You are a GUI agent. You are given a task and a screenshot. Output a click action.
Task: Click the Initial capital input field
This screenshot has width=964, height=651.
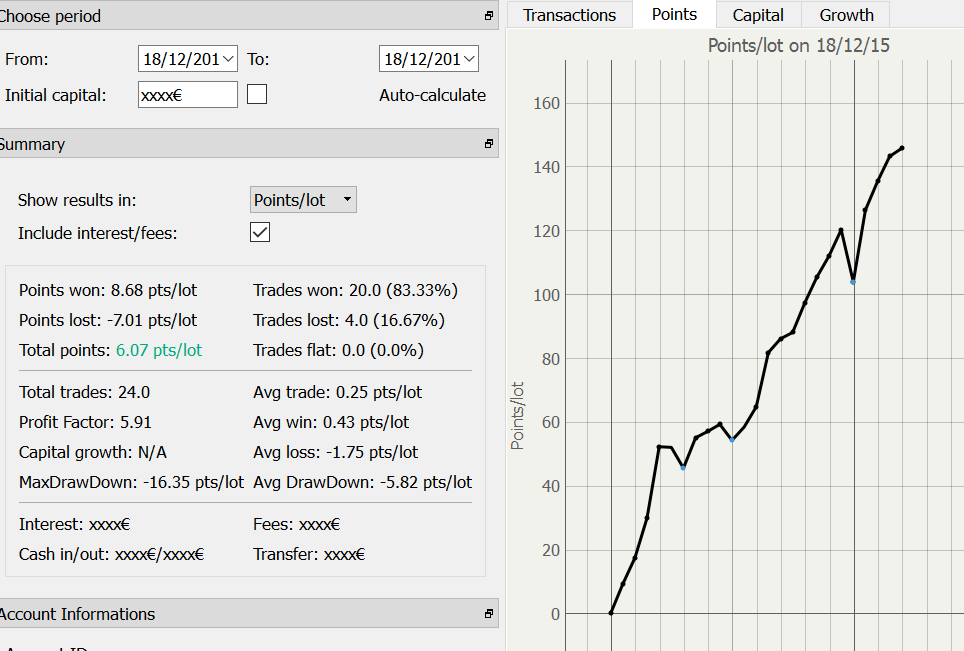pos(187,95)
